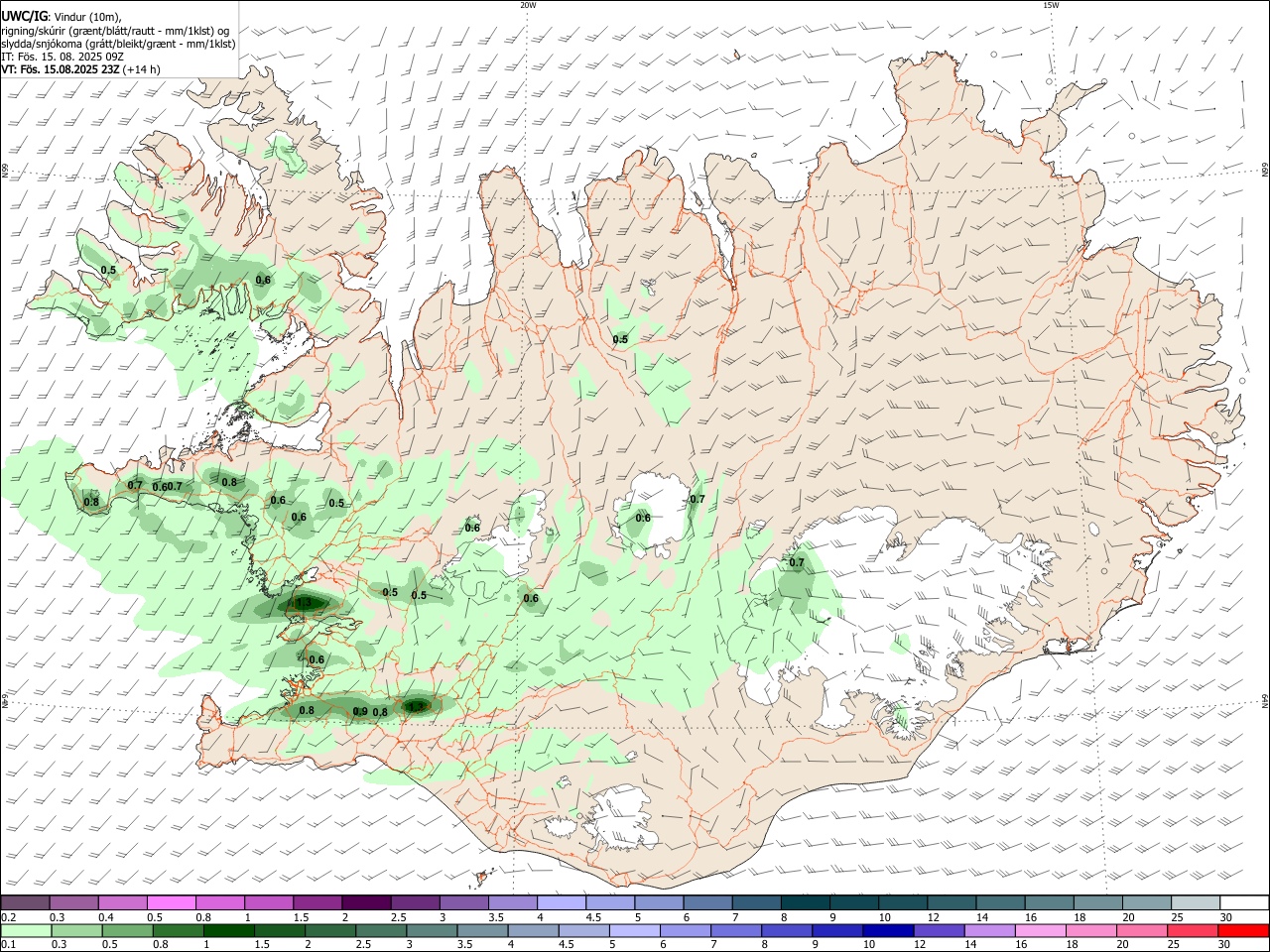The width and height of the screenshot is (1270, 952).
Task: Click the 1.2 precipitation value in the southwest
Action: click(416, 706)
